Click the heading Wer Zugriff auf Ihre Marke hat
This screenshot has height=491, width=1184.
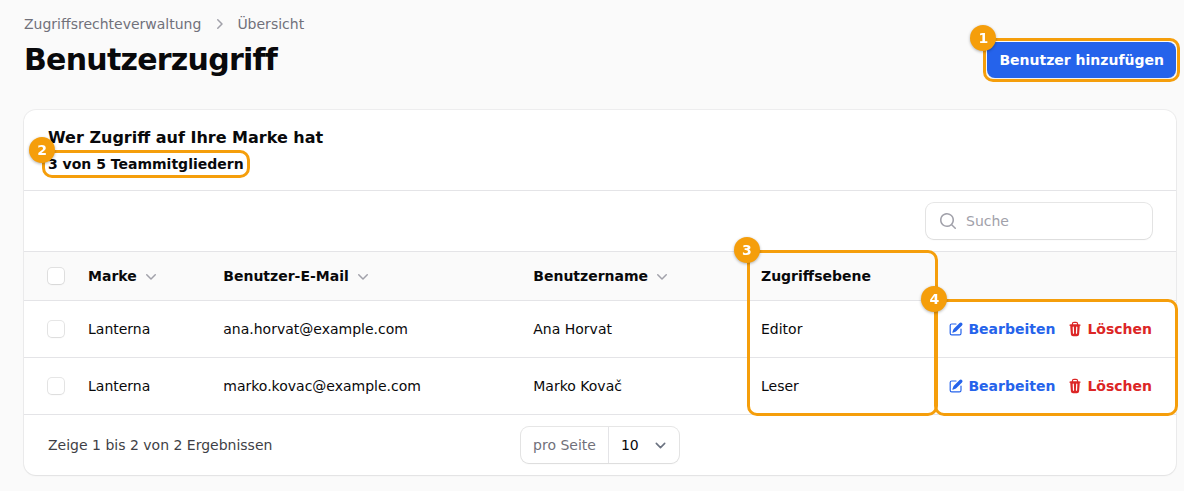coord(186,137)
